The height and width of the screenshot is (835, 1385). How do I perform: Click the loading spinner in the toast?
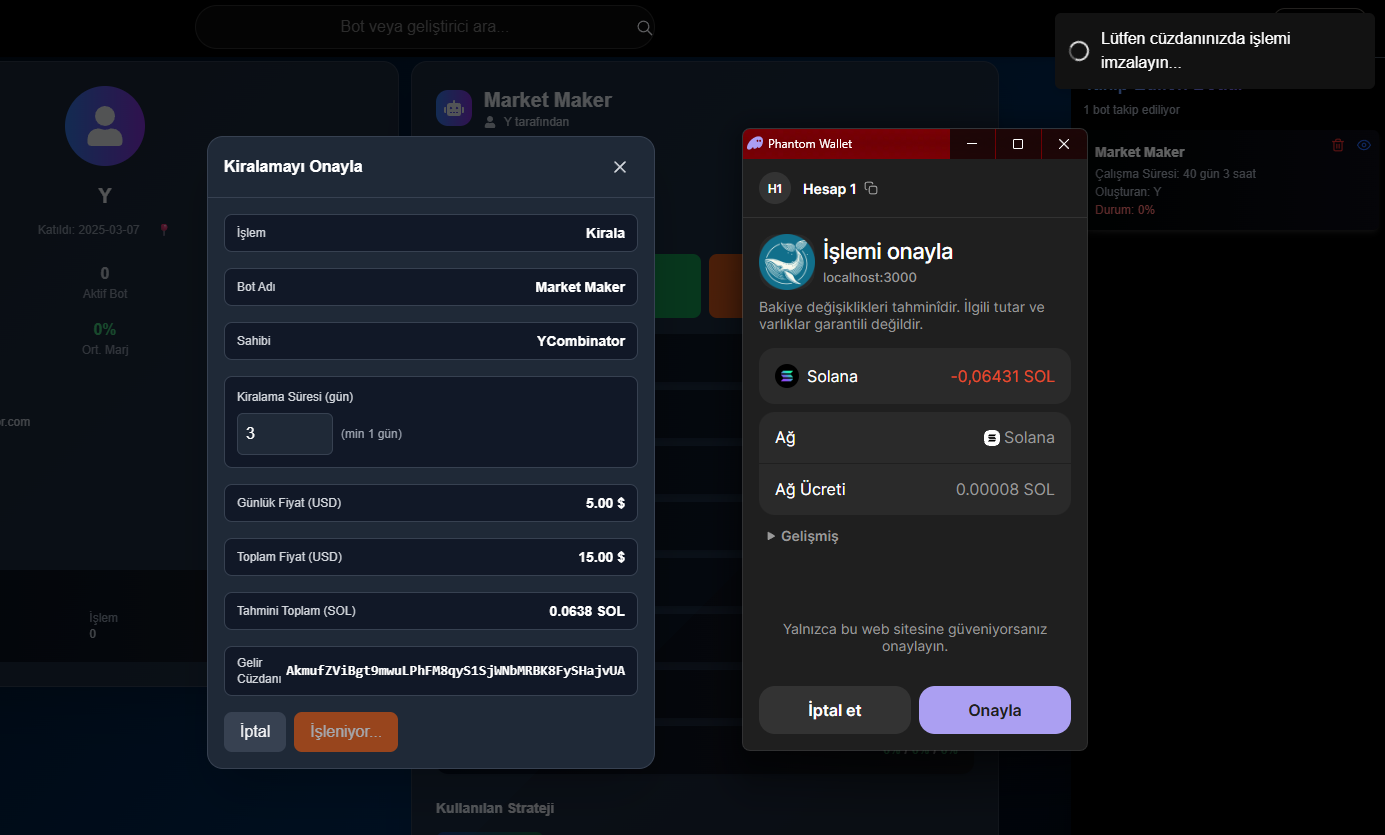coord(1079,51)
